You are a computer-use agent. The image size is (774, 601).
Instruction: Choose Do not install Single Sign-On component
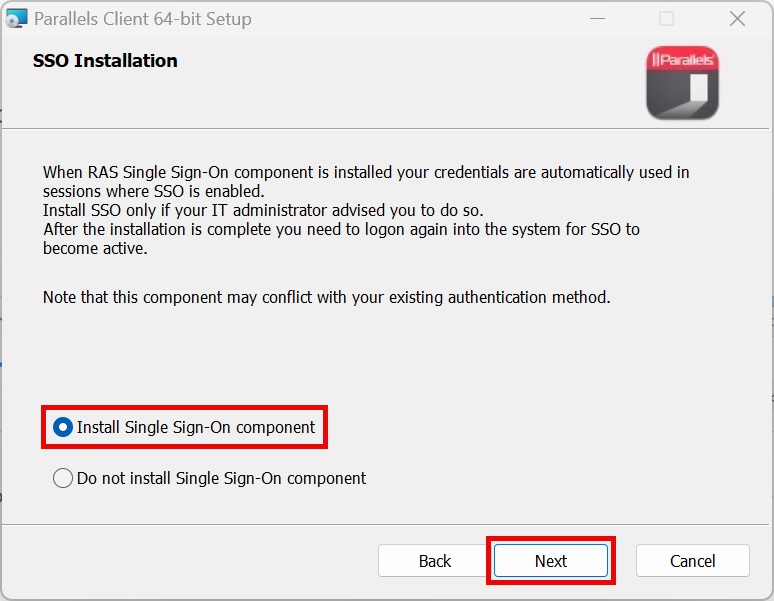tap(63, 478)
